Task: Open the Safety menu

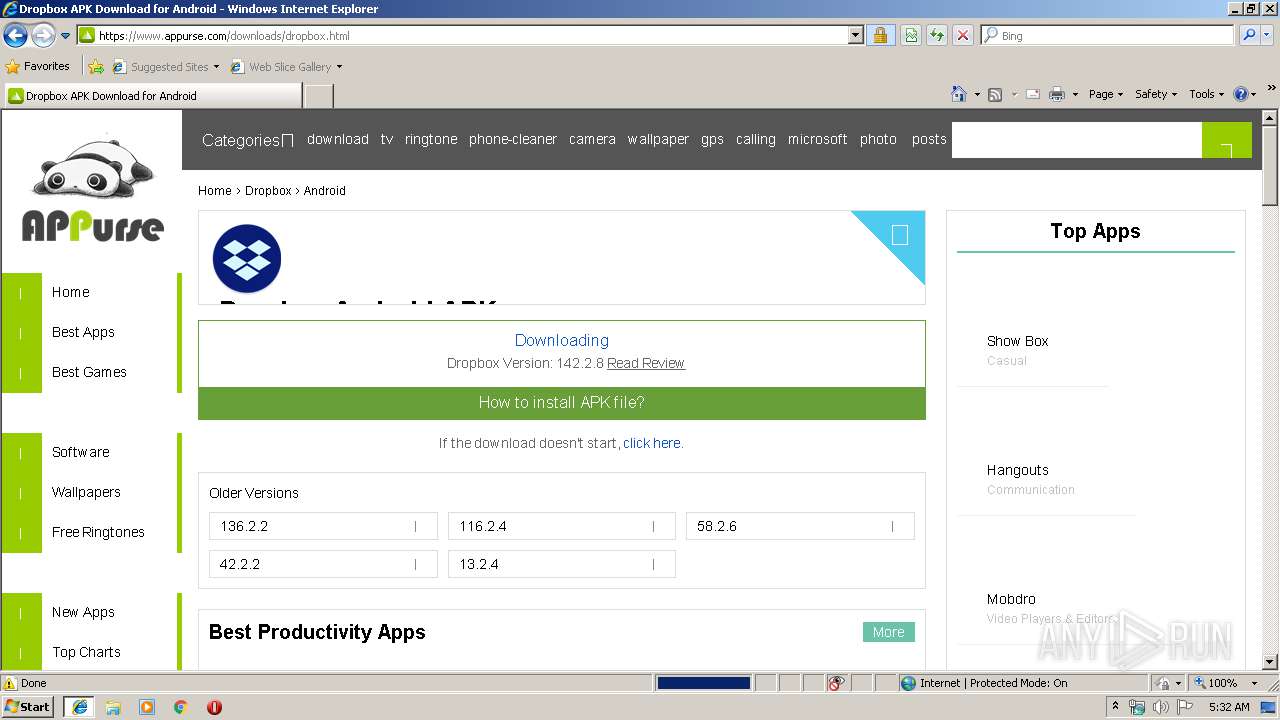Action: click(1156, 94)
